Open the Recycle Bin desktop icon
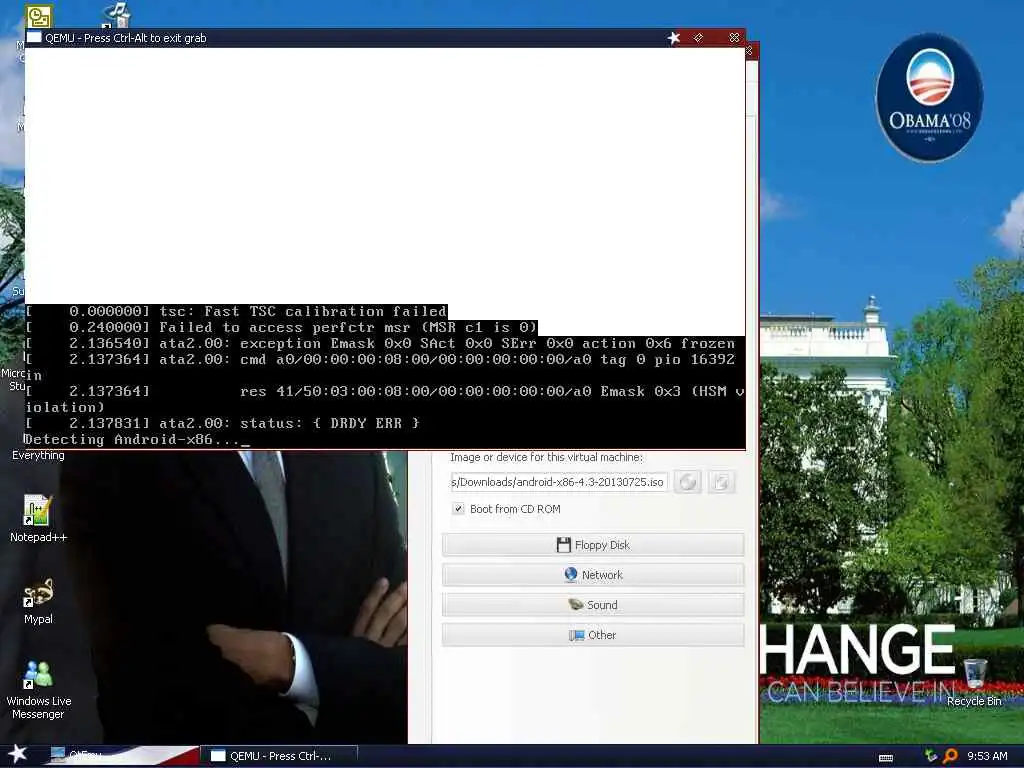The width and height of the screenshot is (1024, 768). (974, 682)
